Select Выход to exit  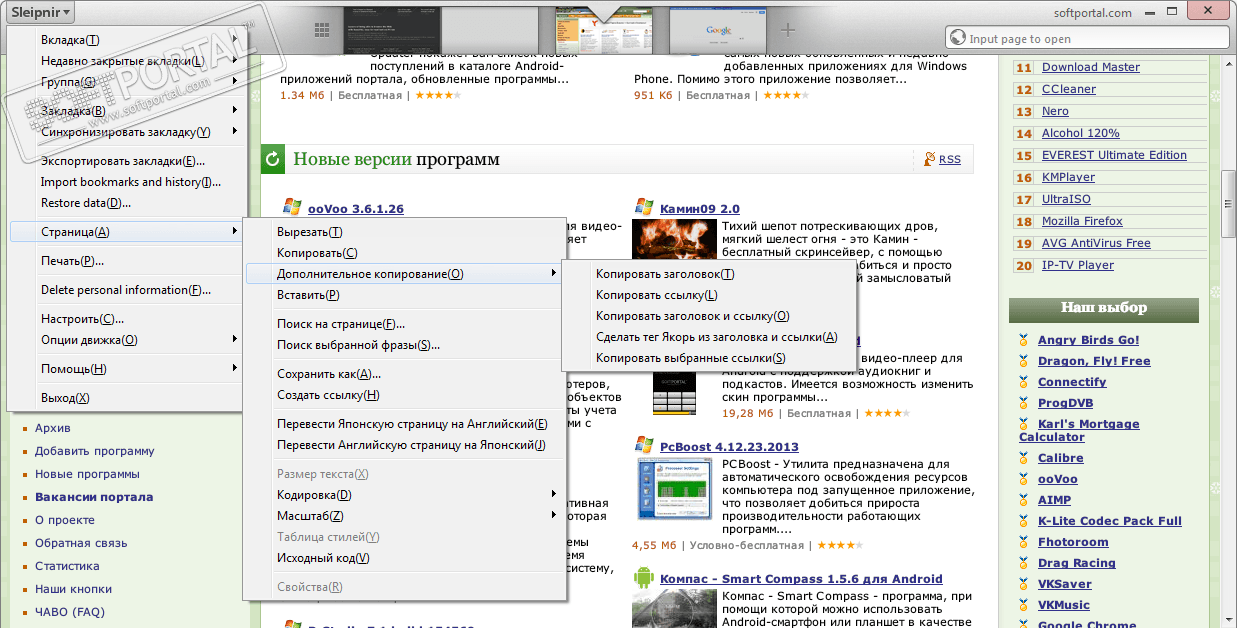126,398
